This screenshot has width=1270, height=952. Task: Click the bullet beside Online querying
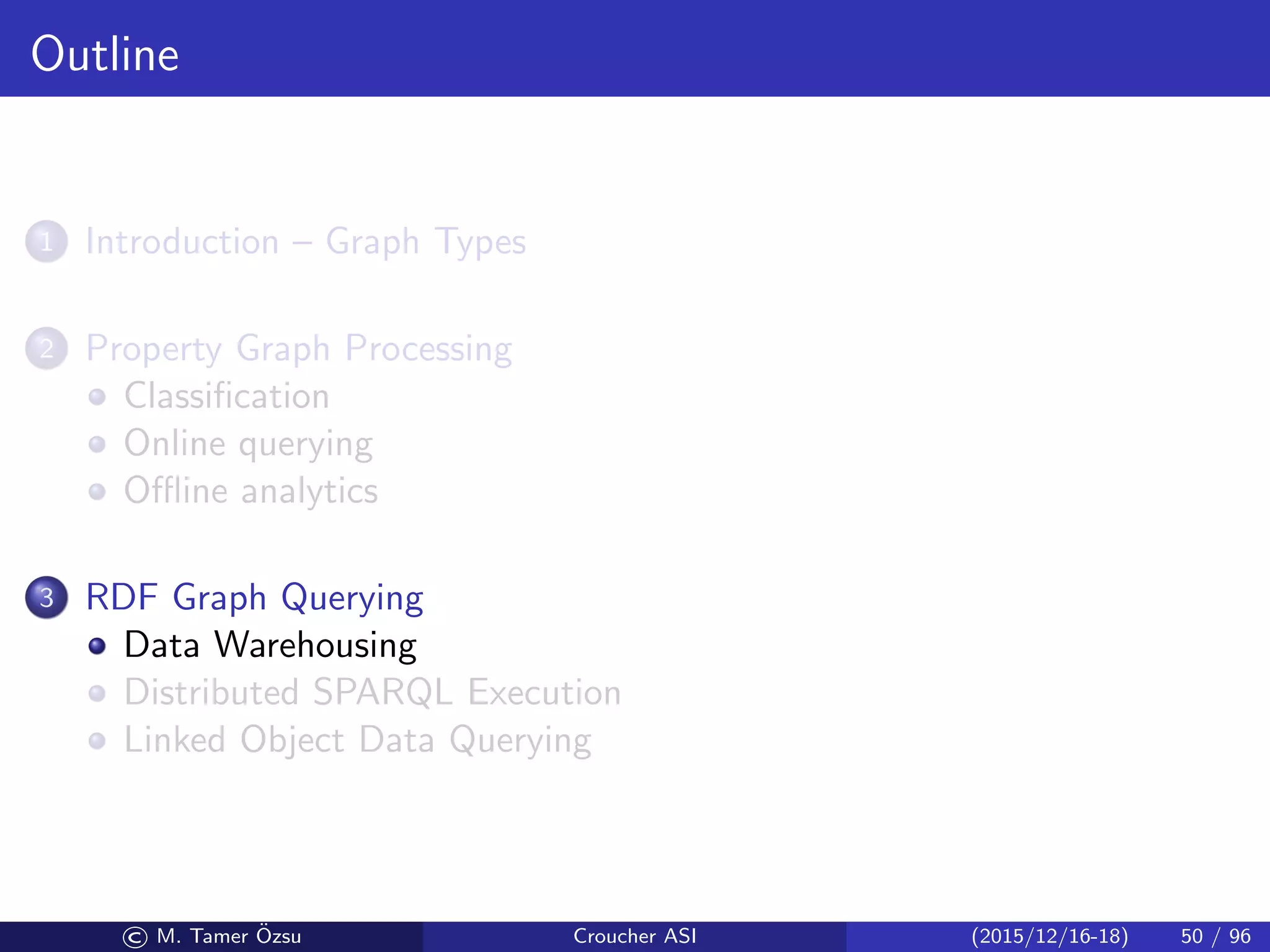(97, 444)
